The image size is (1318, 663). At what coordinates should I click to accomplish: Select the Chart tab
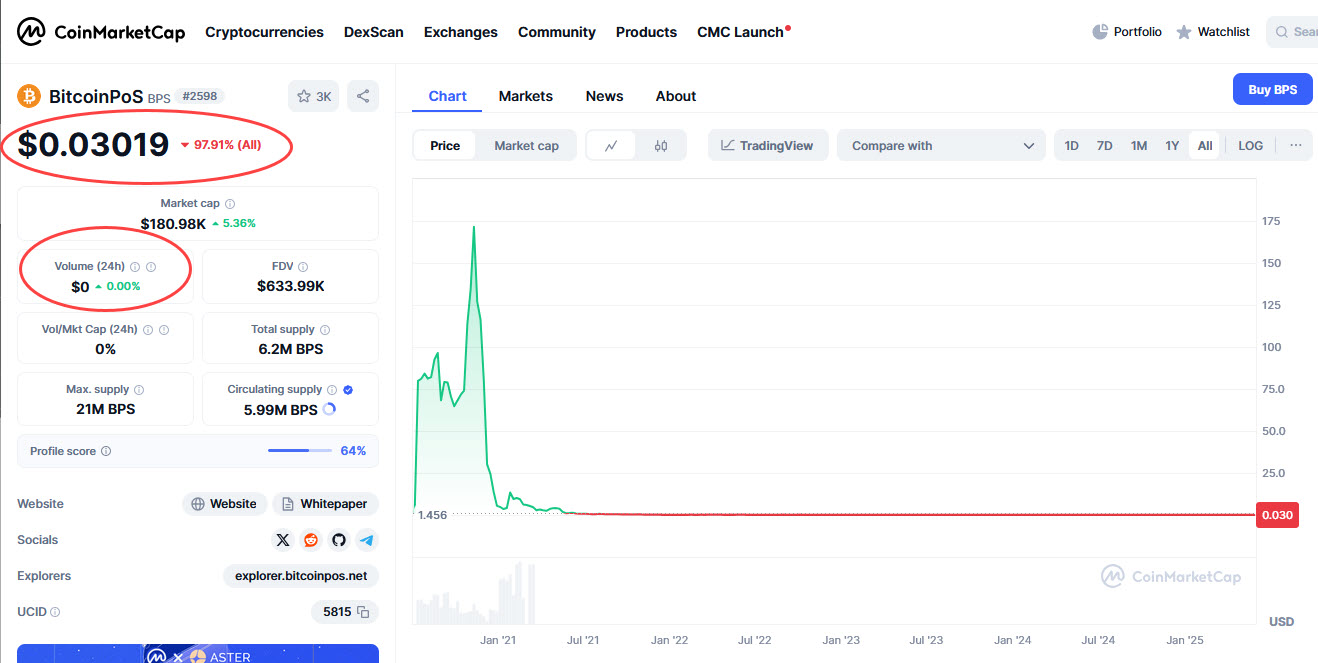447,96
